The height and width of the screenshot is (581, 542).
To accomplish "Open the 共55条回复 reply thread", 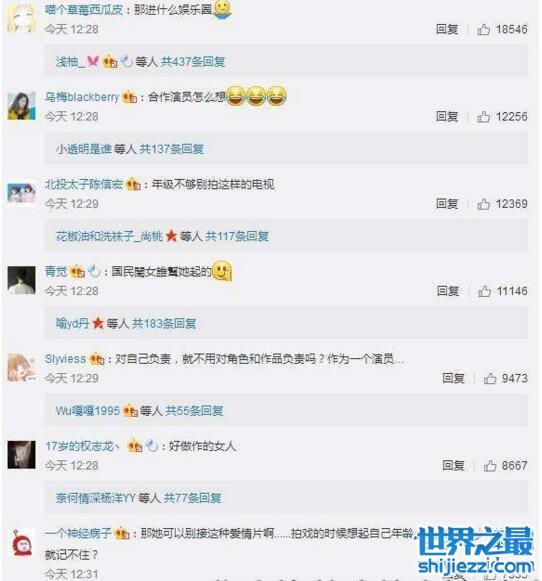I will click(x=194, y=411).
